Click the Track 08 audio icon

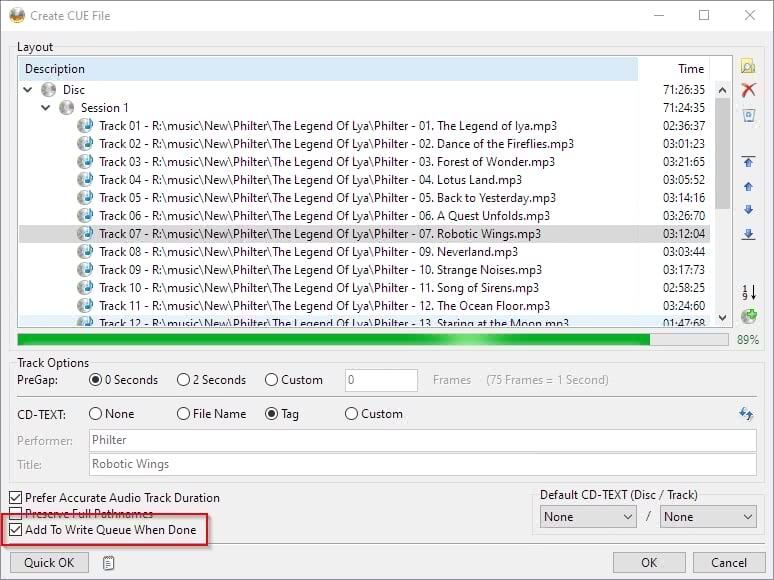[x=85, y=252]
